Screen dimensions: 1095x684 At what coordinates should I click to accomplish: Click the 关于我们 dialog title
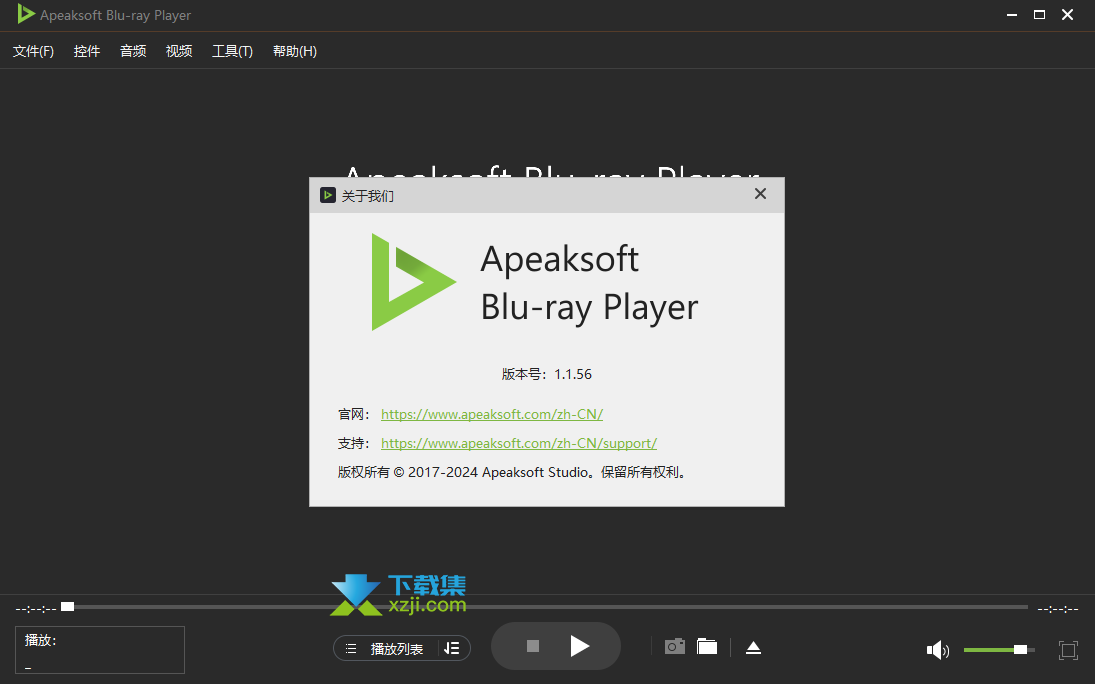[x=367, y=196]
